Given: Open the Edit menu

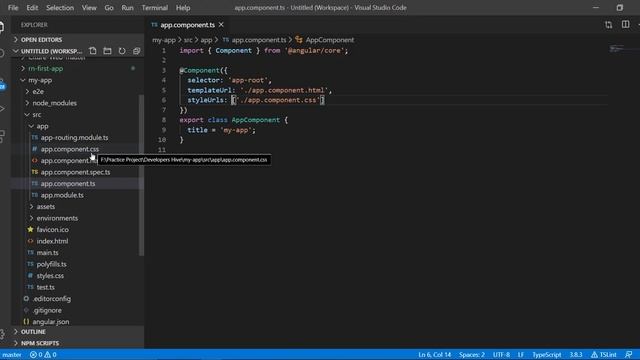Looking at the screenshot, I should [x=32, y=8].
